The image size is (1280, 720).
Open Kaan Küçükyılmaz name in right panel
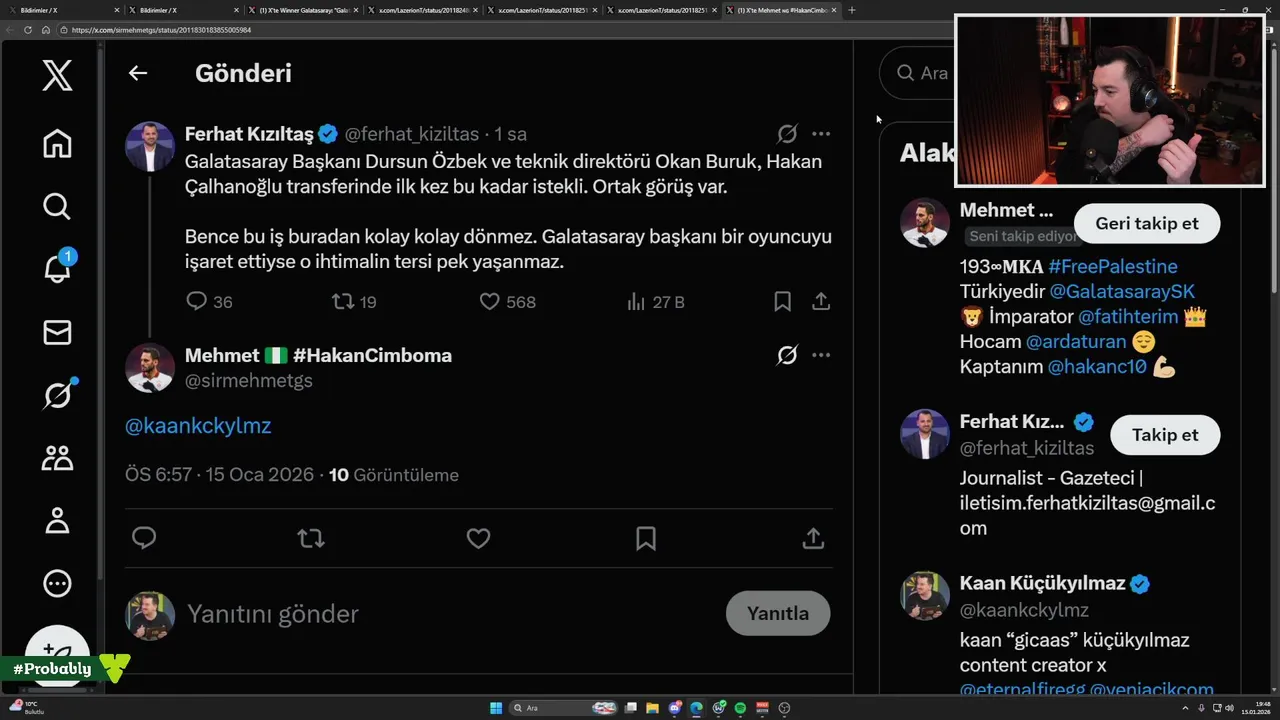tap(1043, 583)
